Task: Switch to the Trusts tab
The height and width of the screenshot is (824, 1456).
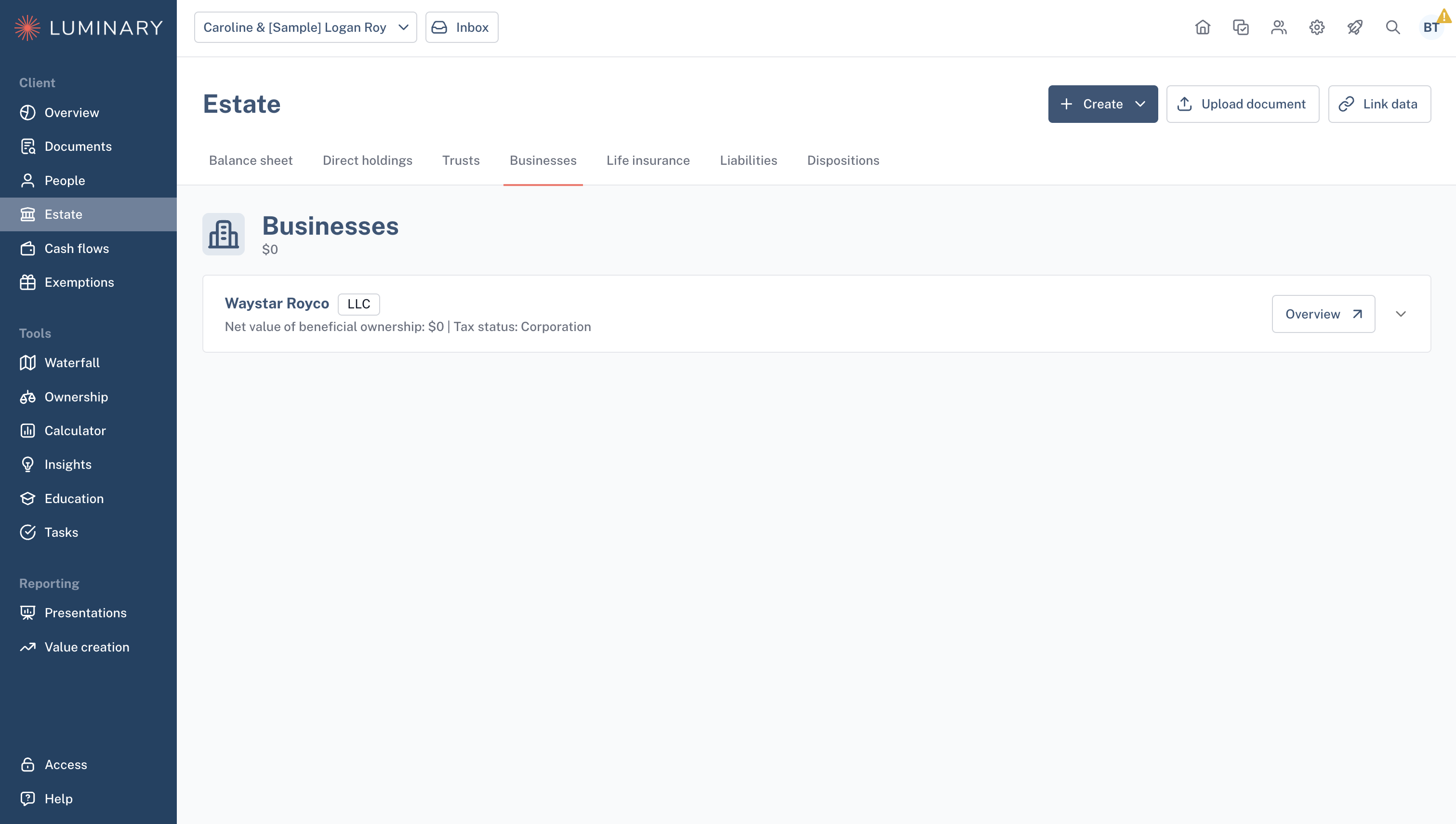Action: [x=461, y=161]
